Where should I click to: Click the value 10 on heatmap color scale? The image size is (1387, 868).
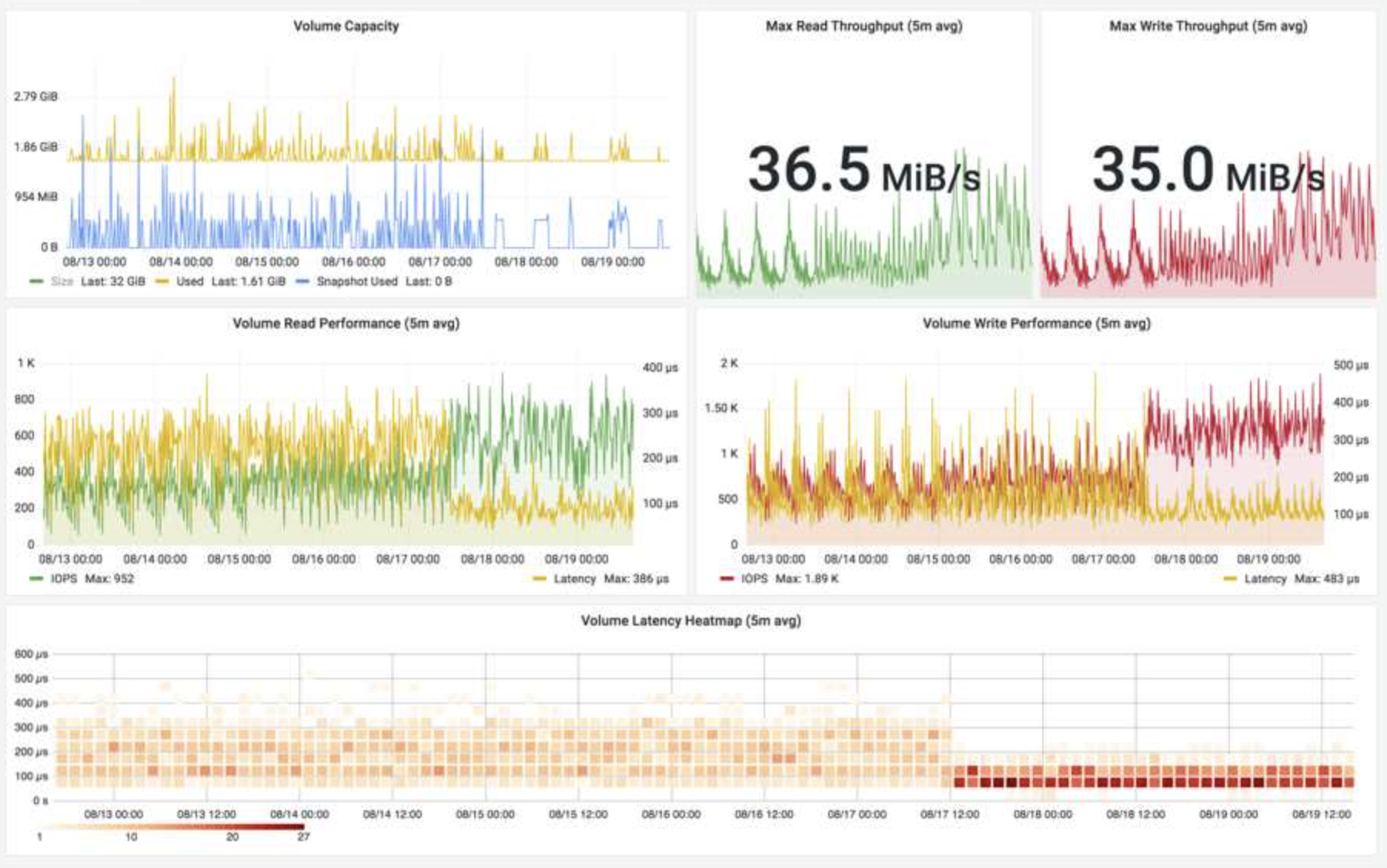pos(131,837)
